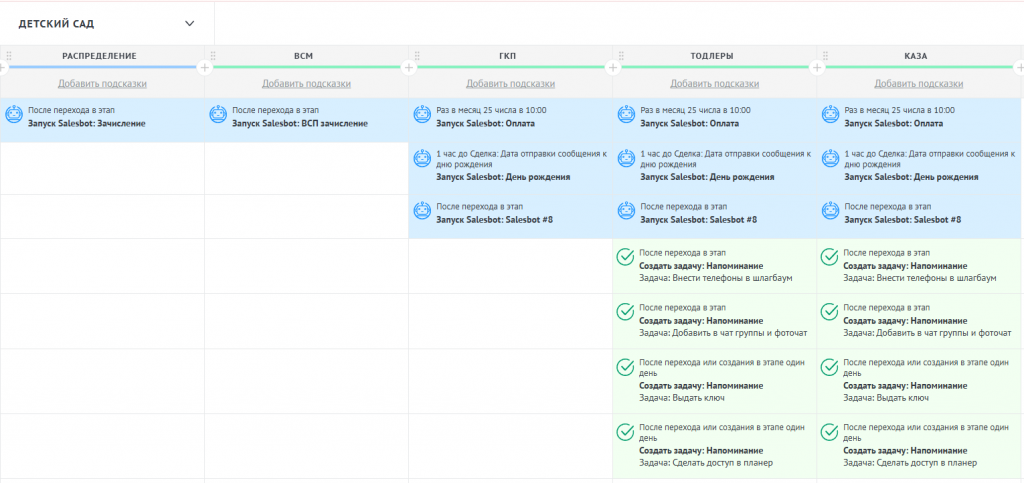Click checkmark icon of планер task in ТОДЛЕРЫ

tap(626, 431)
